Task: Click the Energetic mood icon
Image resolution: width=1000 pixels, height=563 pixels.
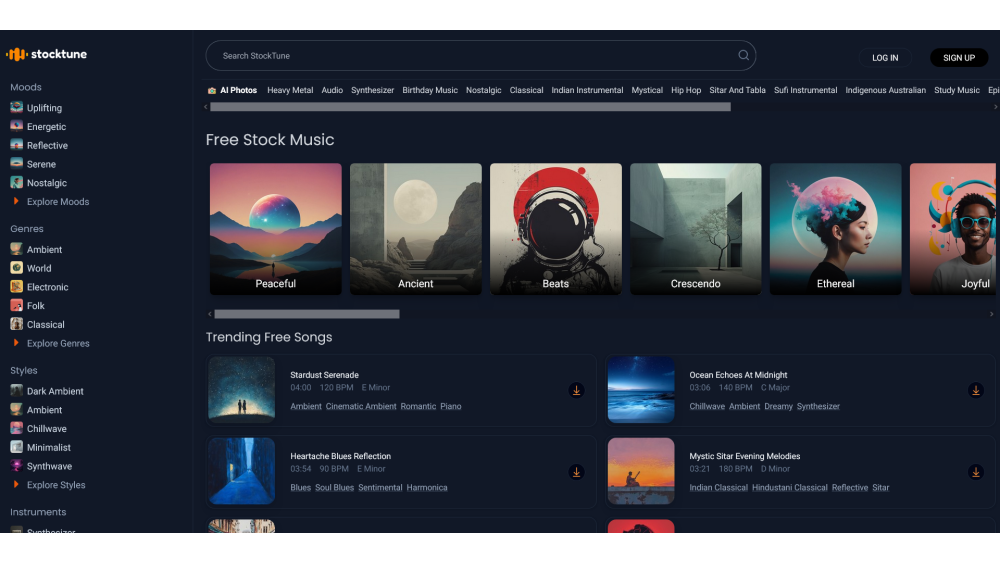Action: pos(17,126)
